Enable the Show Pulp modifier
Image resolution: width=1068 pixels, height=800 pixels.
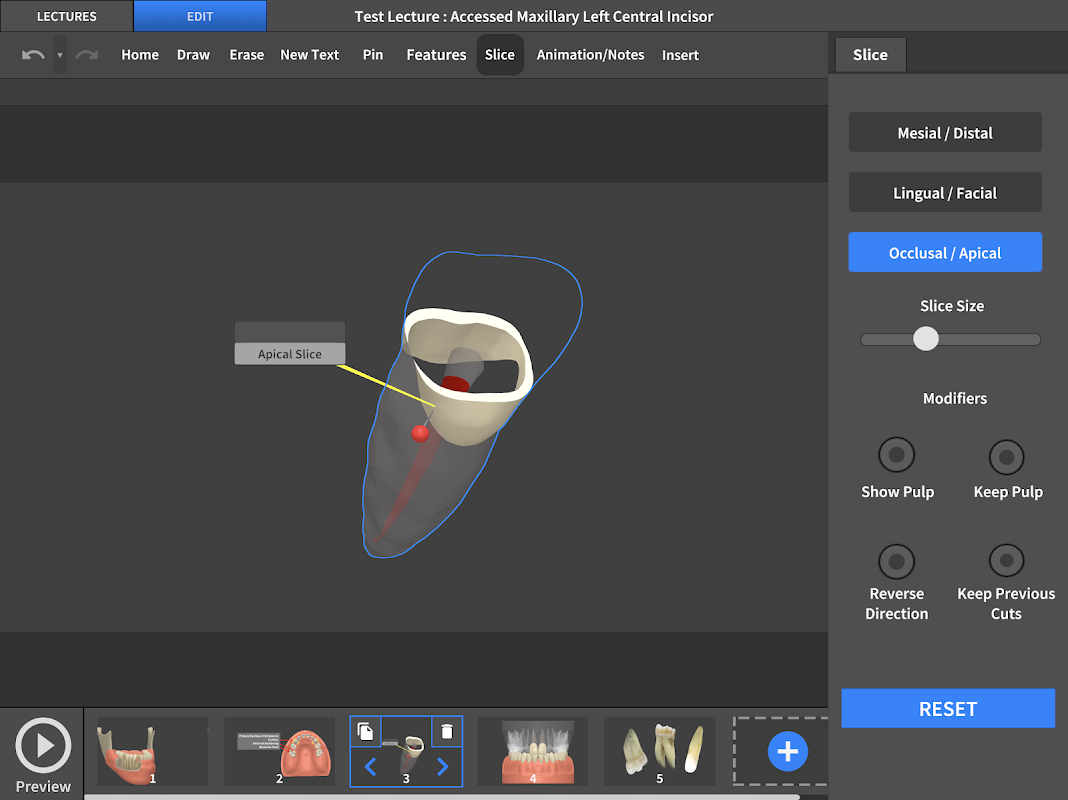[x=897, y=455]
